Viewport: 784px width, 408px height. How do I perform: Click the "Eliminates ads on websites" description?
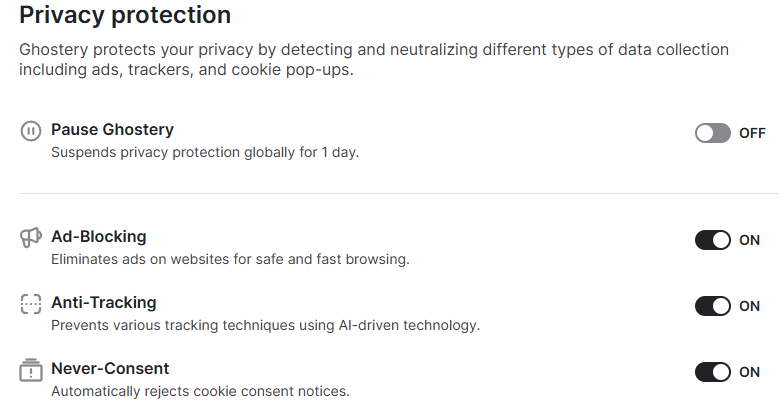[230, 260]
